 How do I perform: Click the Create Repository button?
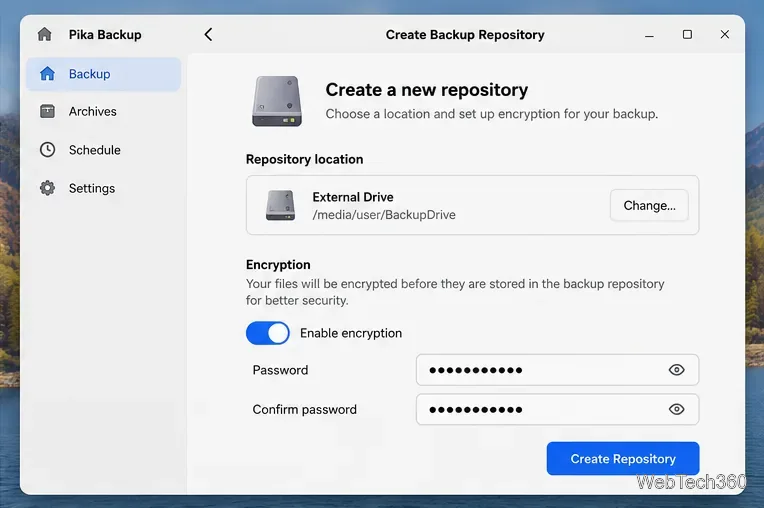[623, 458]
